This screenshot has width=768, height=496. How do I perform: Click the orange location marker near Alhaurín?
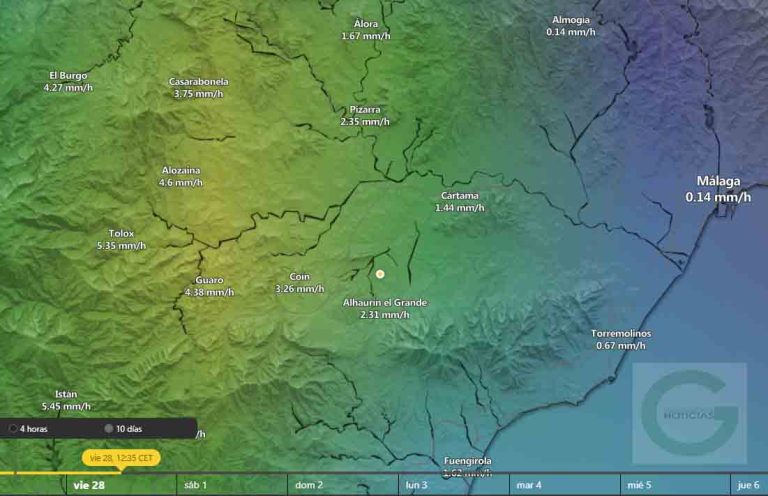tap(380, 273)
